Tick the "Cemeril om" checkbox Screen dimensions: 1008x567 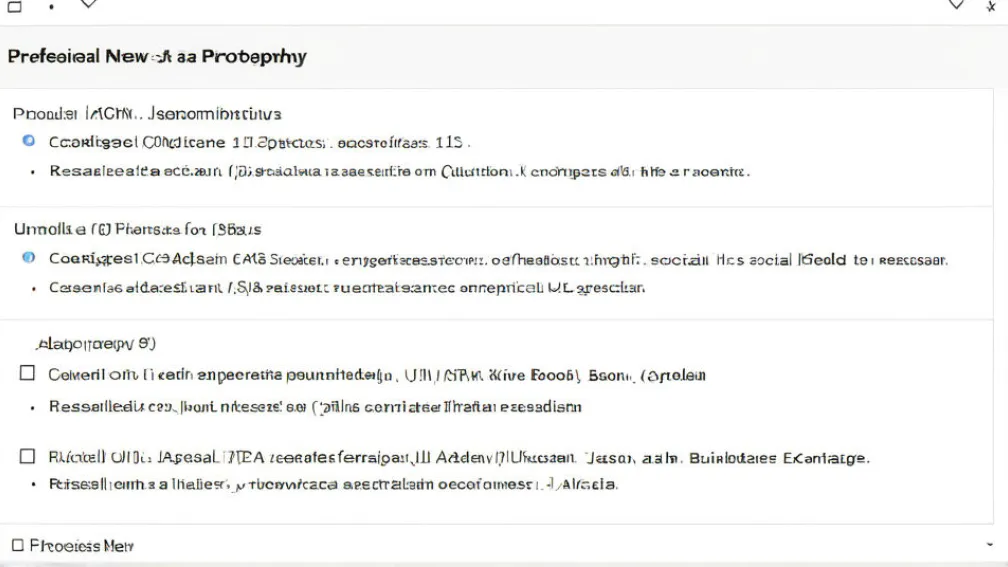pyautogui.click(x=28, y=374)
